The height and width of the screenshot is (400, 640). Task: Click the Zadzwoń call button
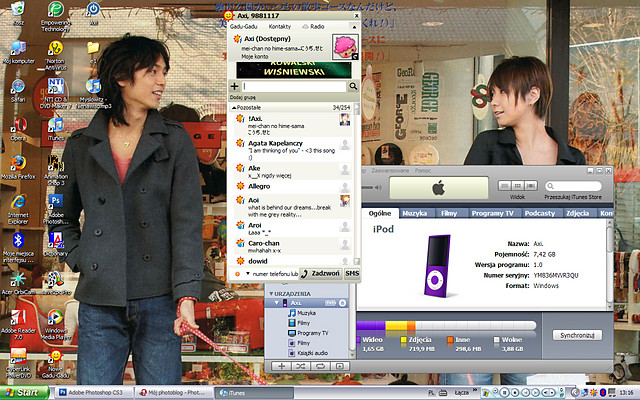click(320, 273)
